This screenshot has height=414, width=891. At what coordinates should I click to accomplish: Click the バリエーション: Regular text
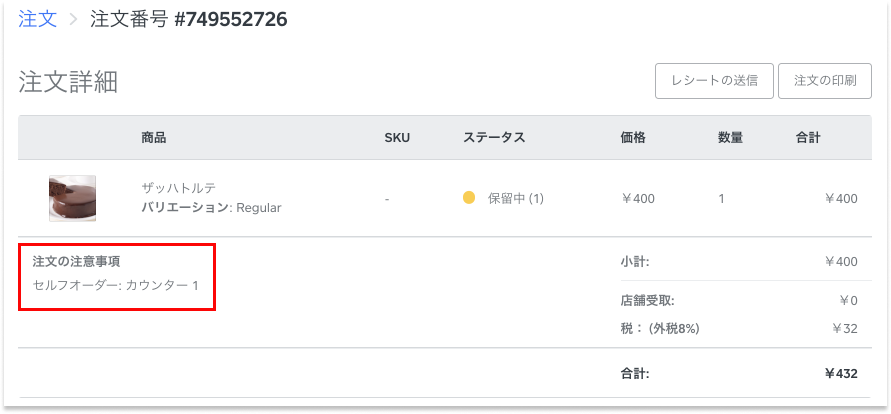tap(211, 208)
